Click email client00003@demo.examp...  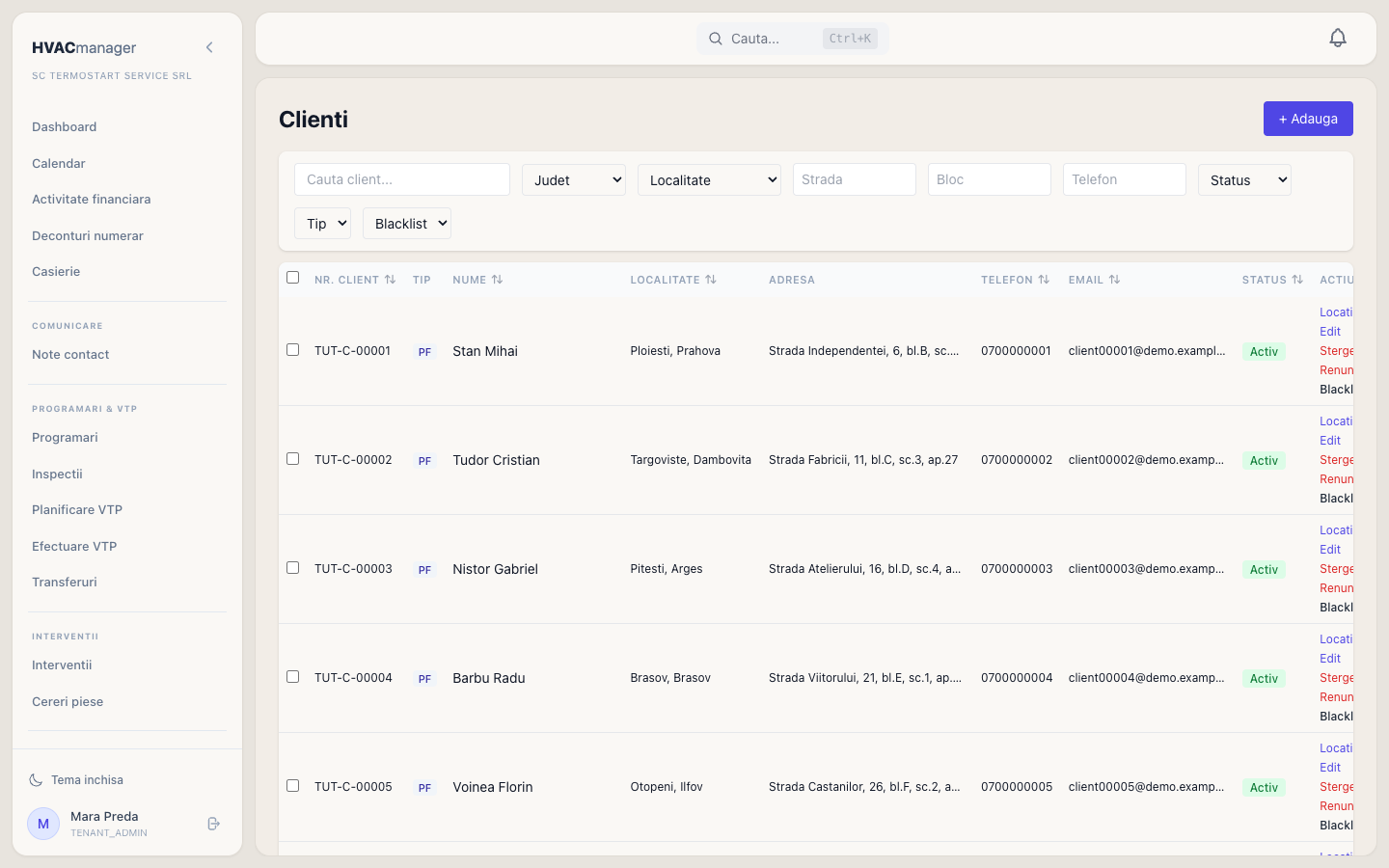[x=1146, y=569]
